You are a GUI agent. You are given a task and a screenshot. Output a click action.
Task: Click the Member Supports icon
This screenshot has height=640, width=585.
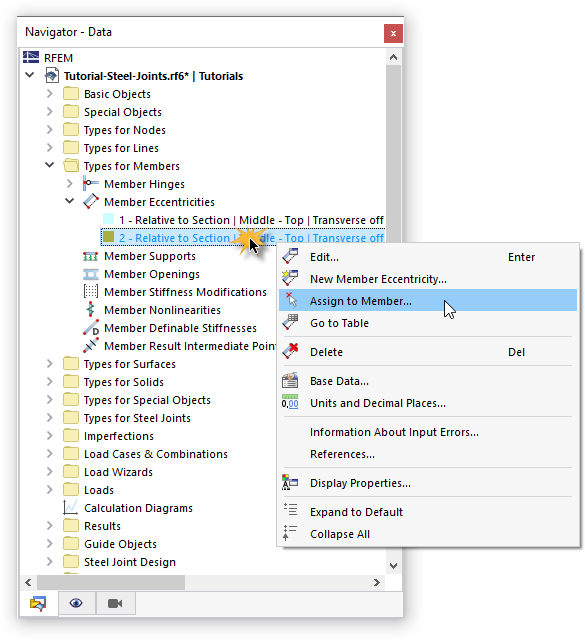(90, 256)
